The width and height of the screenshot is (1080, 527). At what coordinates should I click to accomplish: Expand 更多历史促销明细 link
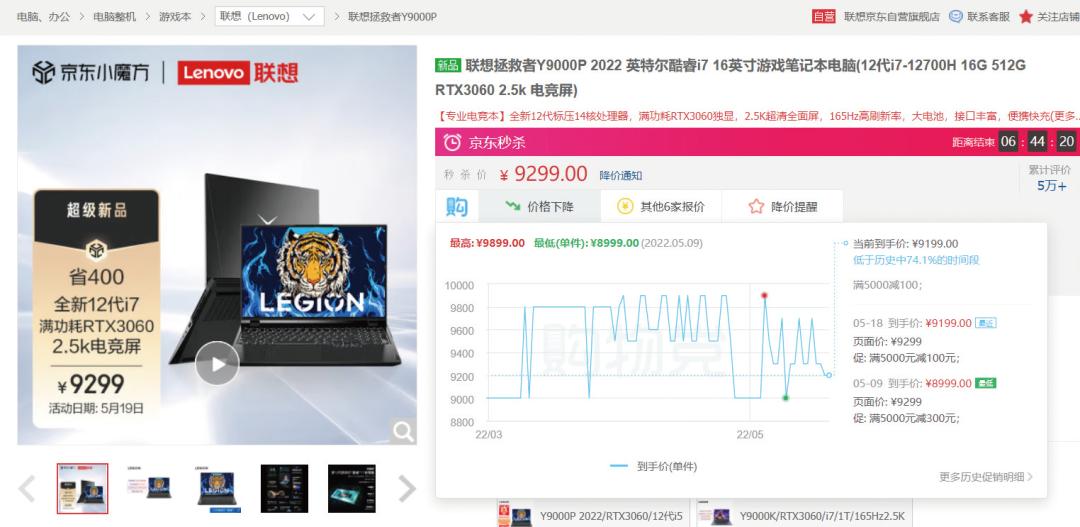point(986,477)
